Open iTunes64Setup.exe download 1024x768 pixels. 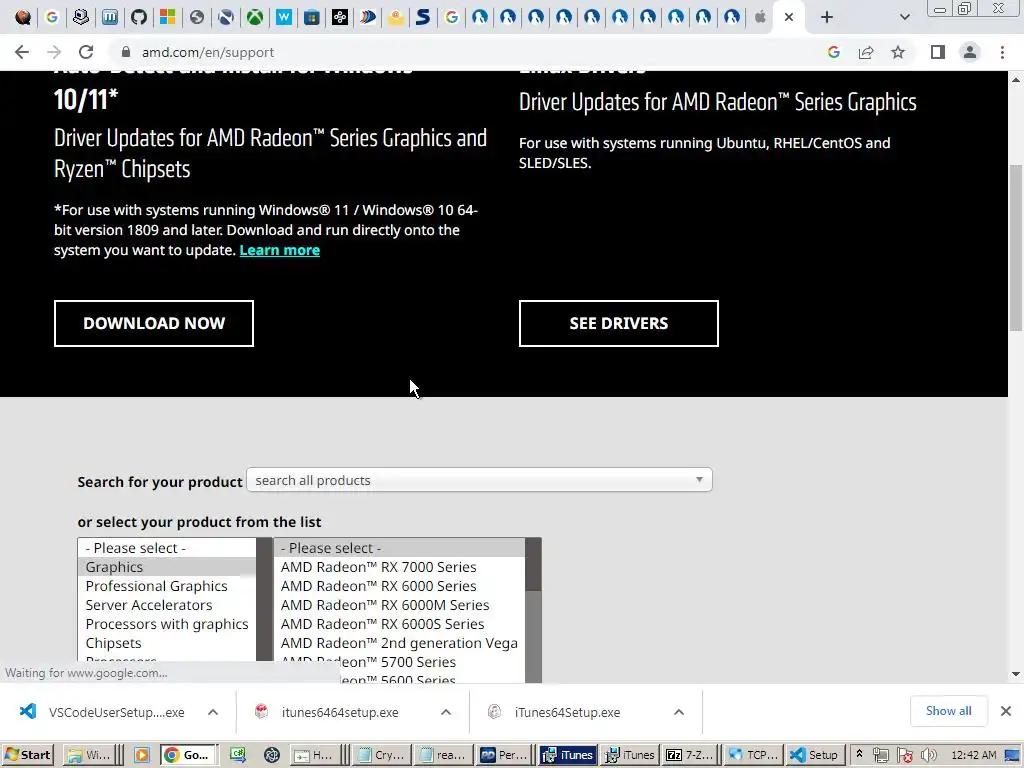point(556,712)
